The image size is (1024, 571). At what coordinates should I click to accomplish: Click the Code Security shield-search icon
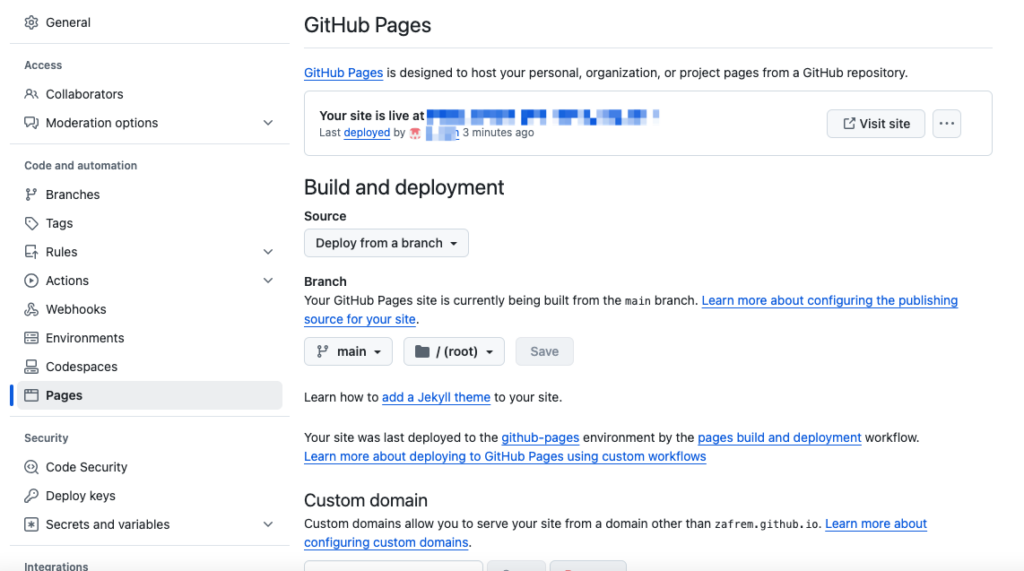point(31,467)
